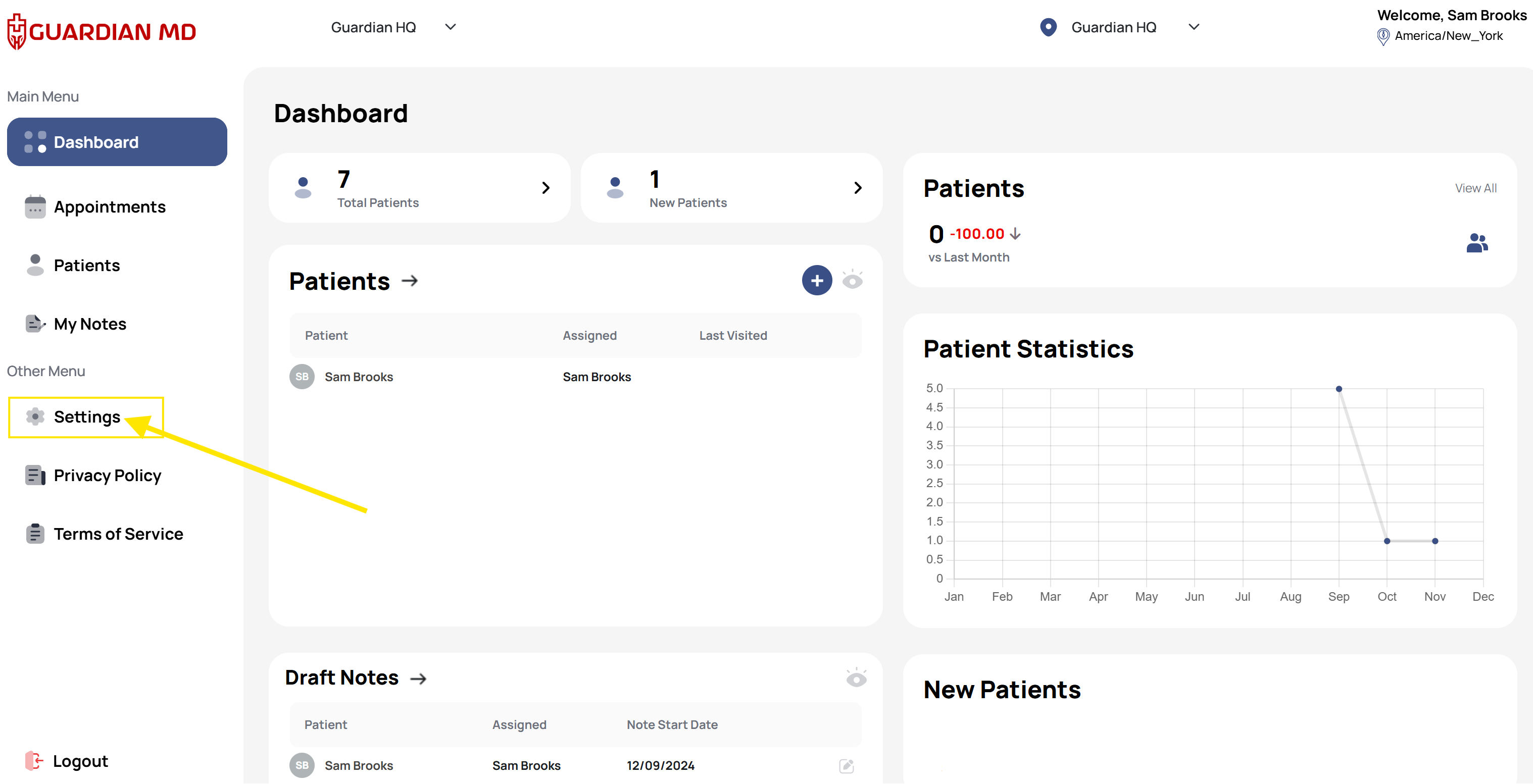Image resolution: width=1533 pixels, height=784 pixels.
Task: Click the group people icon in Patients card
Action: (x=1476, y=243)
